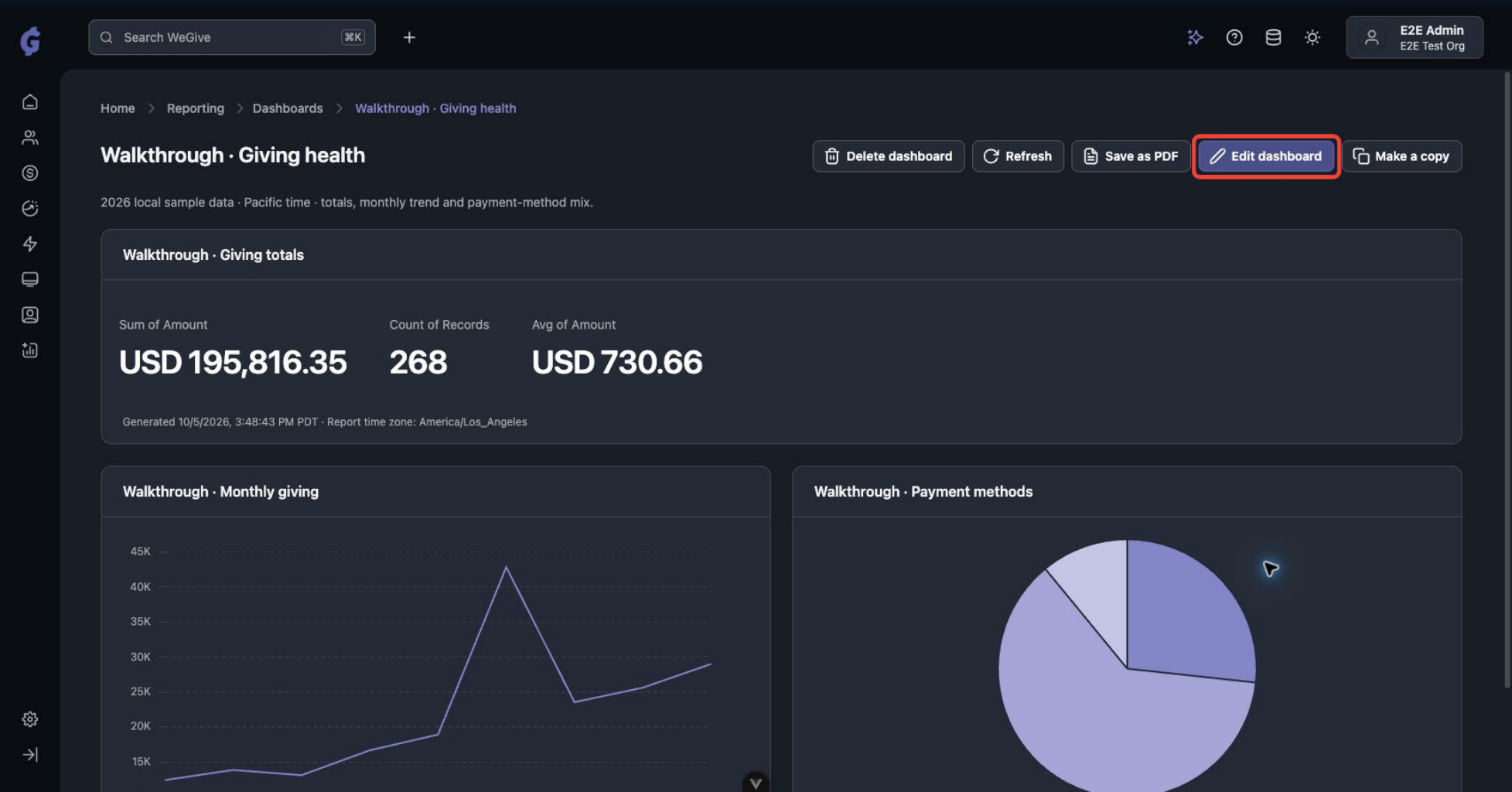Toggle light mode with sun icon
The height and width of the screenshot is (792, 1512).
[x=1312, y=37]
